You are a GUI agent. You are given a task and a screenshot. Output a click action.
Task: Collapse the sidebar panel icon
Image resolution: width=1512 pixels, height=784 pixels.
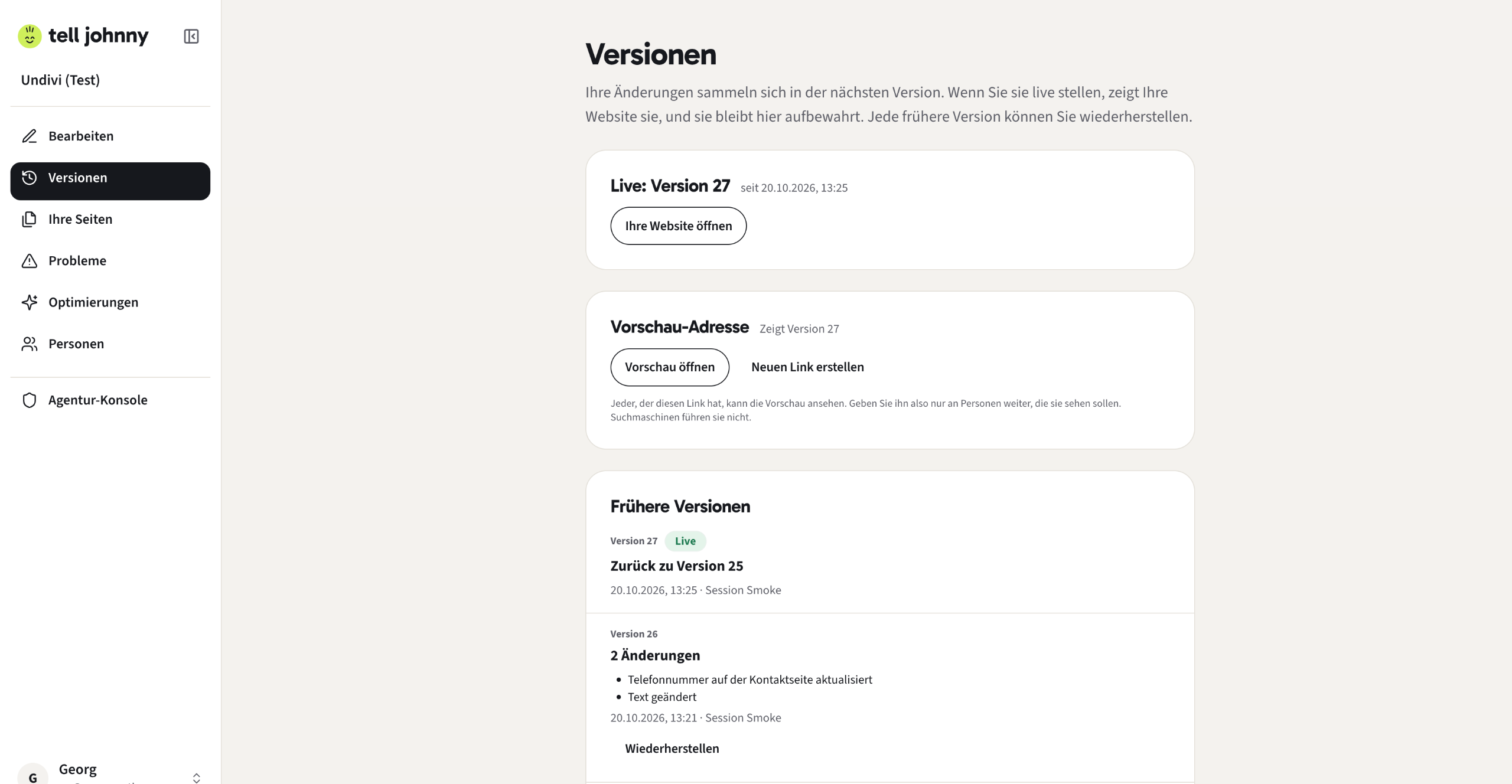(191, 36)
